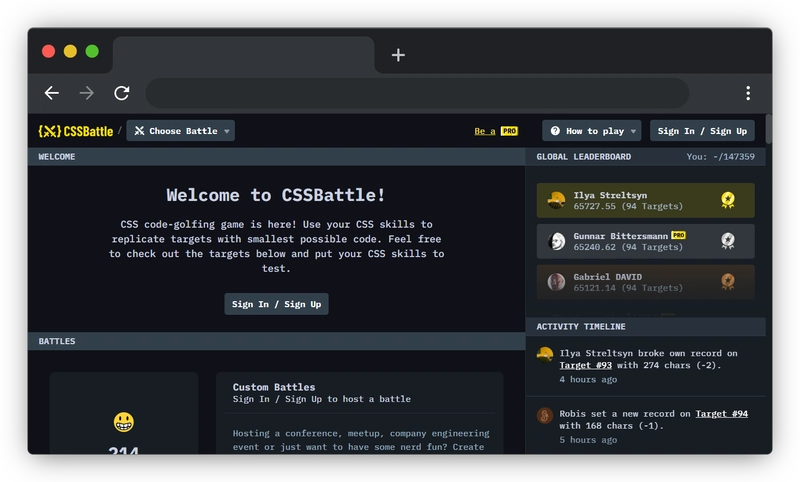Click 'Sign In / Sign Up to host a battle'
800x482 pixels.
[321, 399]
